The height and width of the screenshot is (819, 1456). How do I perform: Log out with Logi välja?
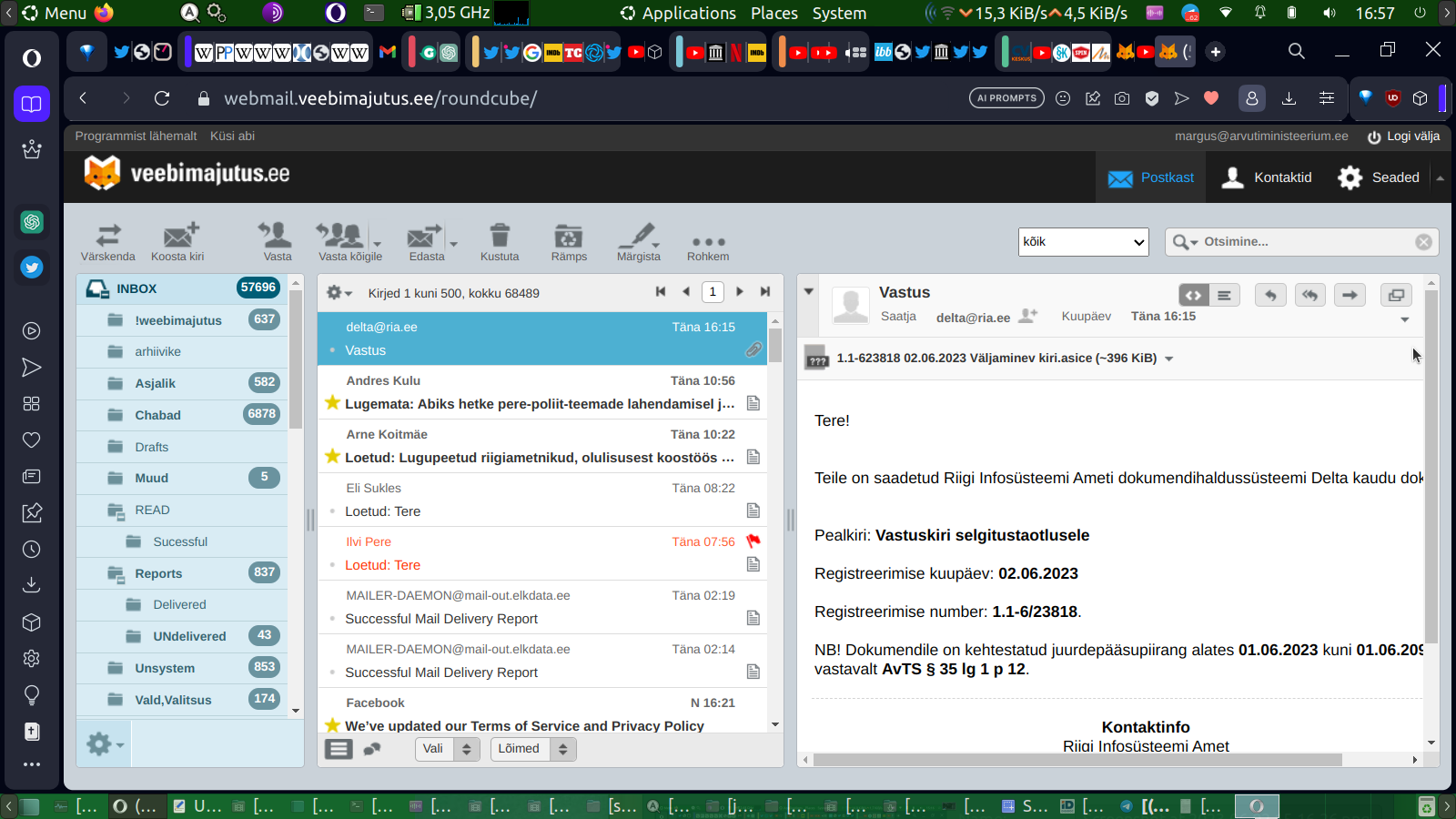point(1403,136)
